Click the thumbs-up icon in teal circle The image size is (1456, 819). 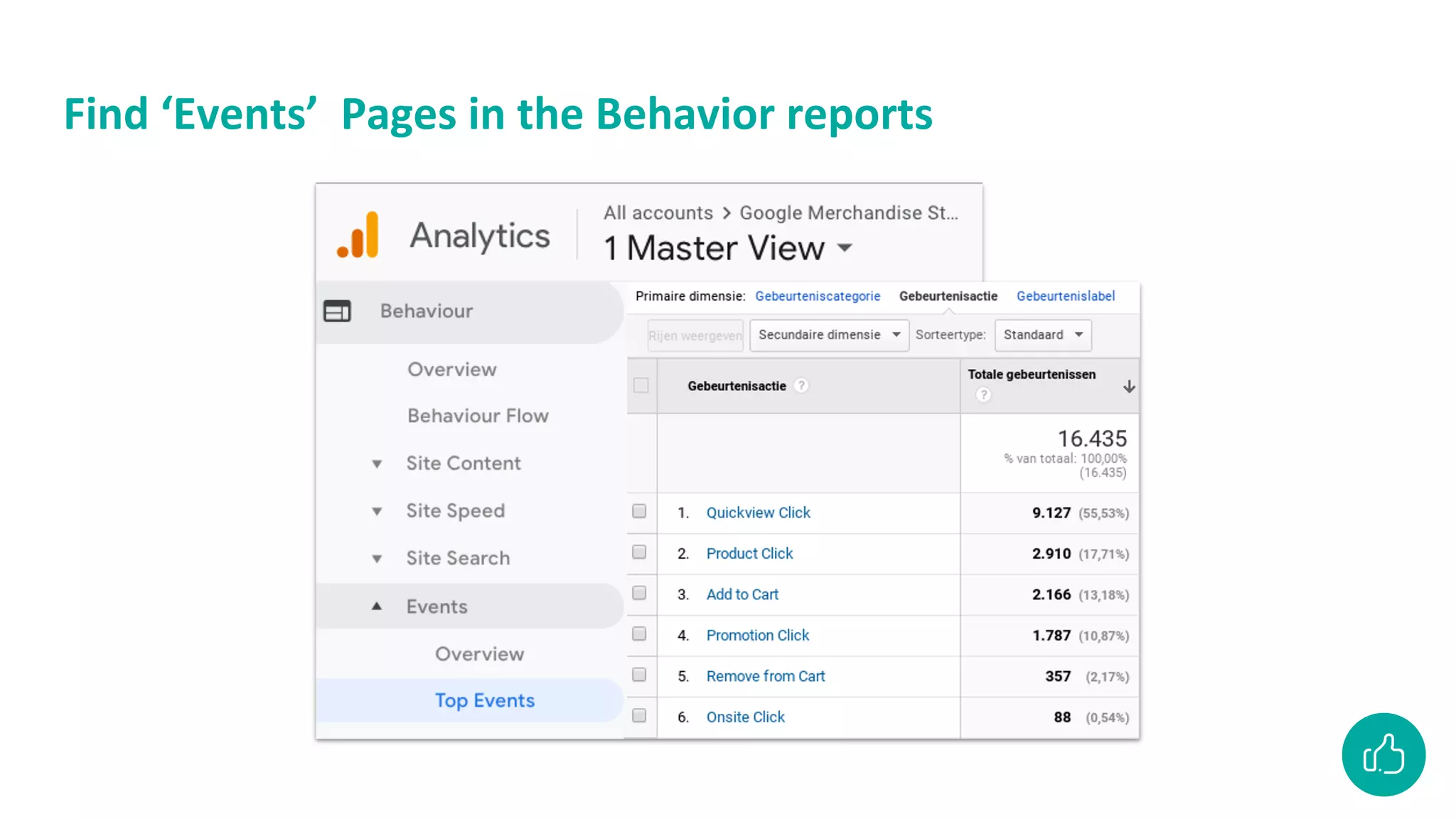click(1383, 754)
